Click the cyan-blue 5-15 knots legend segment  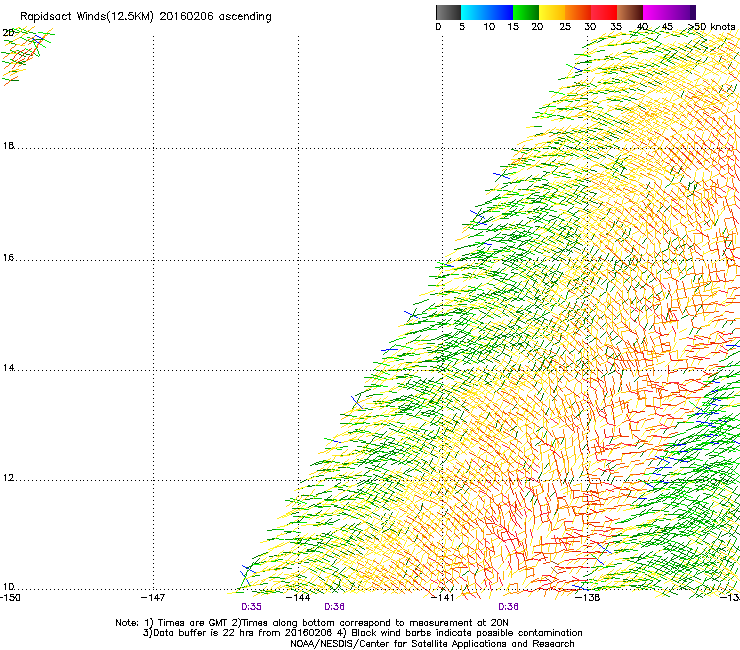pos(487,12)
